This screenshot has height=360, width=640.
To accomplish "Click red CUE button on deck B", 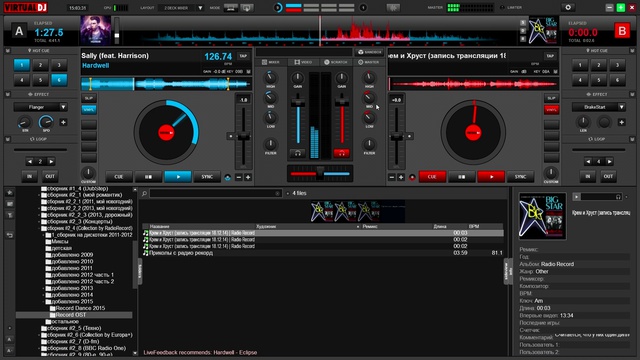I will pyautogui.click(x=432, y=177).
